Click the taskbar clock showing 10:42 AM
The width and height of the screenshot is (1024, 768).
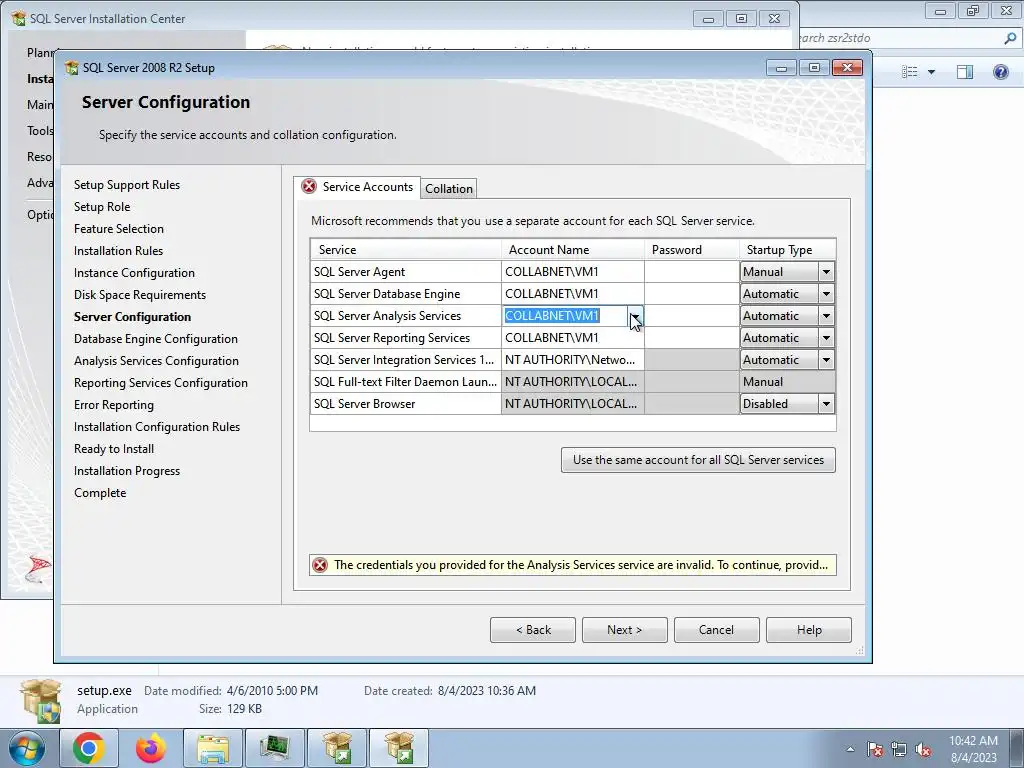click(x=973, y=749)
